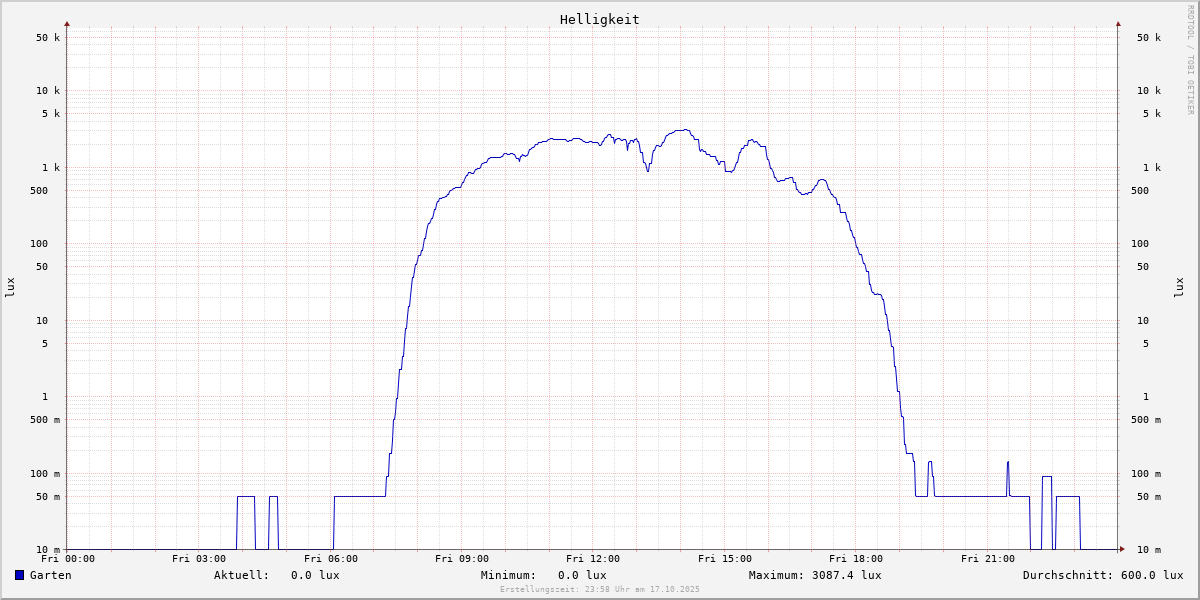Click the Minimum 0.0 lux value
1200x600 pixels.
coord(582,575)
